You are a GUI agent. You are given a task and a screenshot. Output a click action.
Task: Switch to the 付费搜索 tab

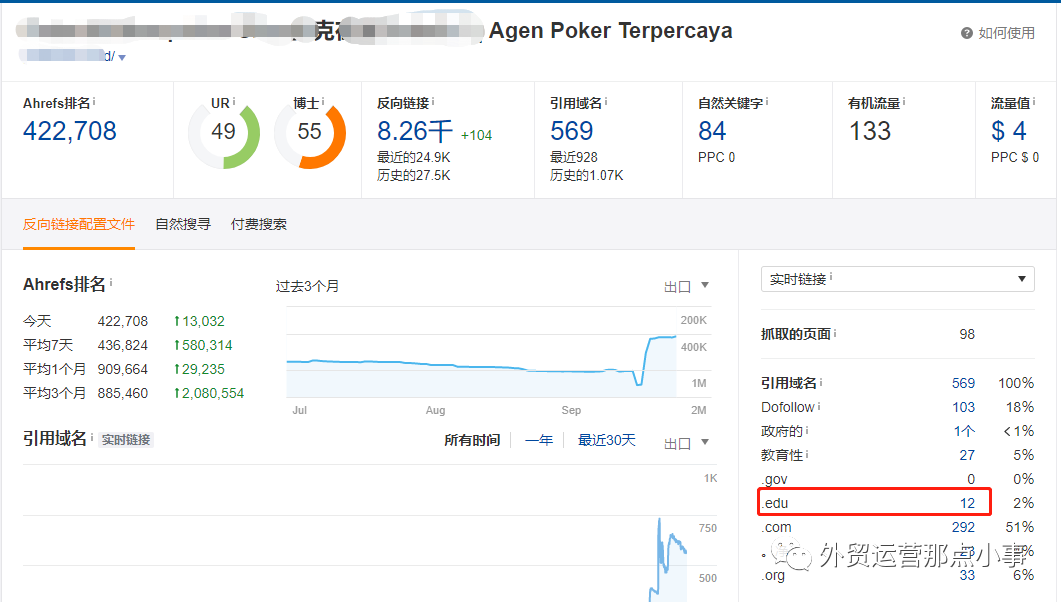click(258, 225)
